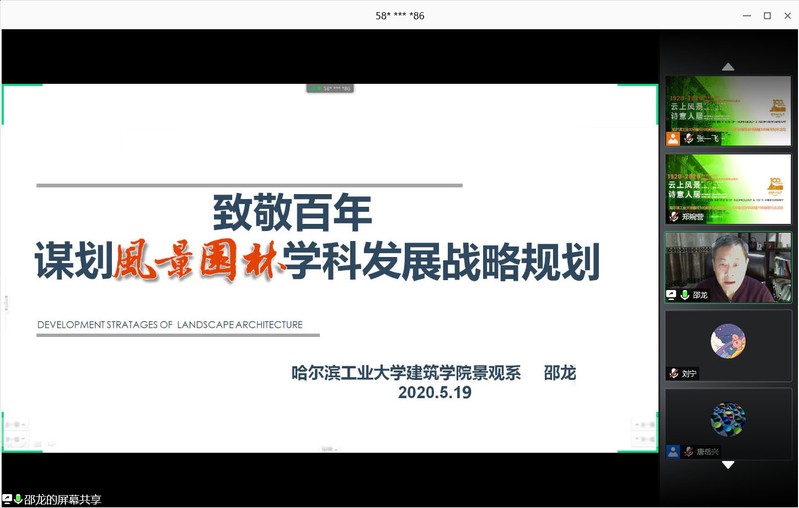Click the name label 唐岳兴
The width and height of the screenshot is (799, 508).
[708, 451]
